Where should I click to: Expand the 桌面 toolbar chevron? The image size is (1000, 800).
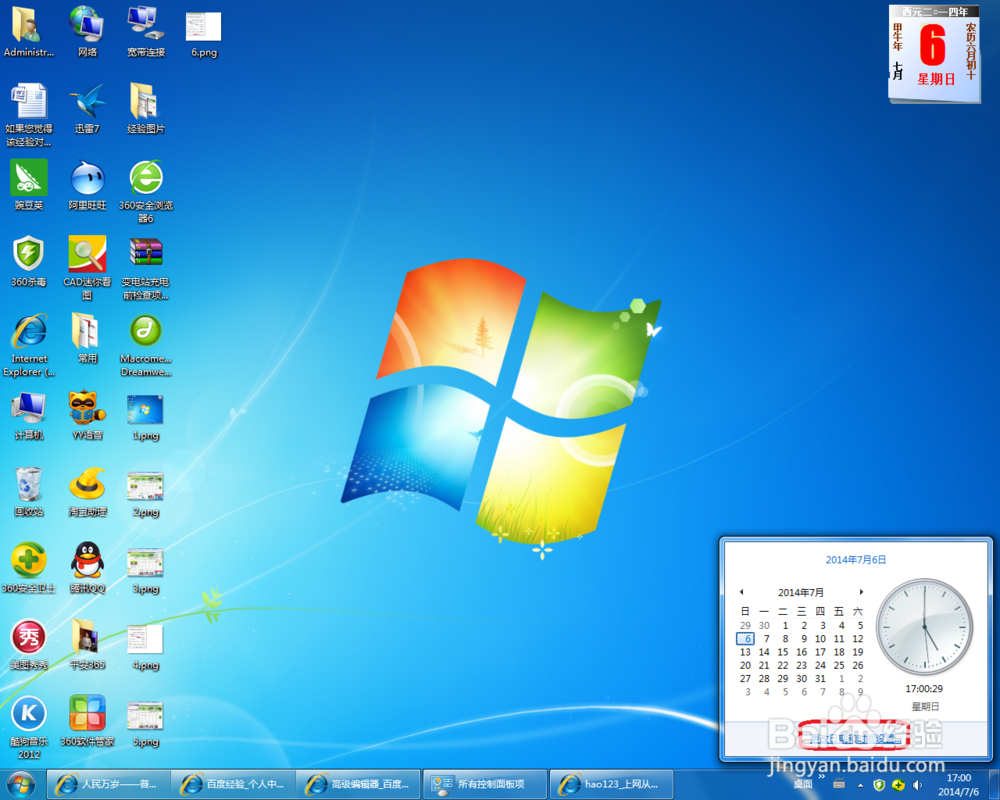pyautogui.click(x=821, y=776)
